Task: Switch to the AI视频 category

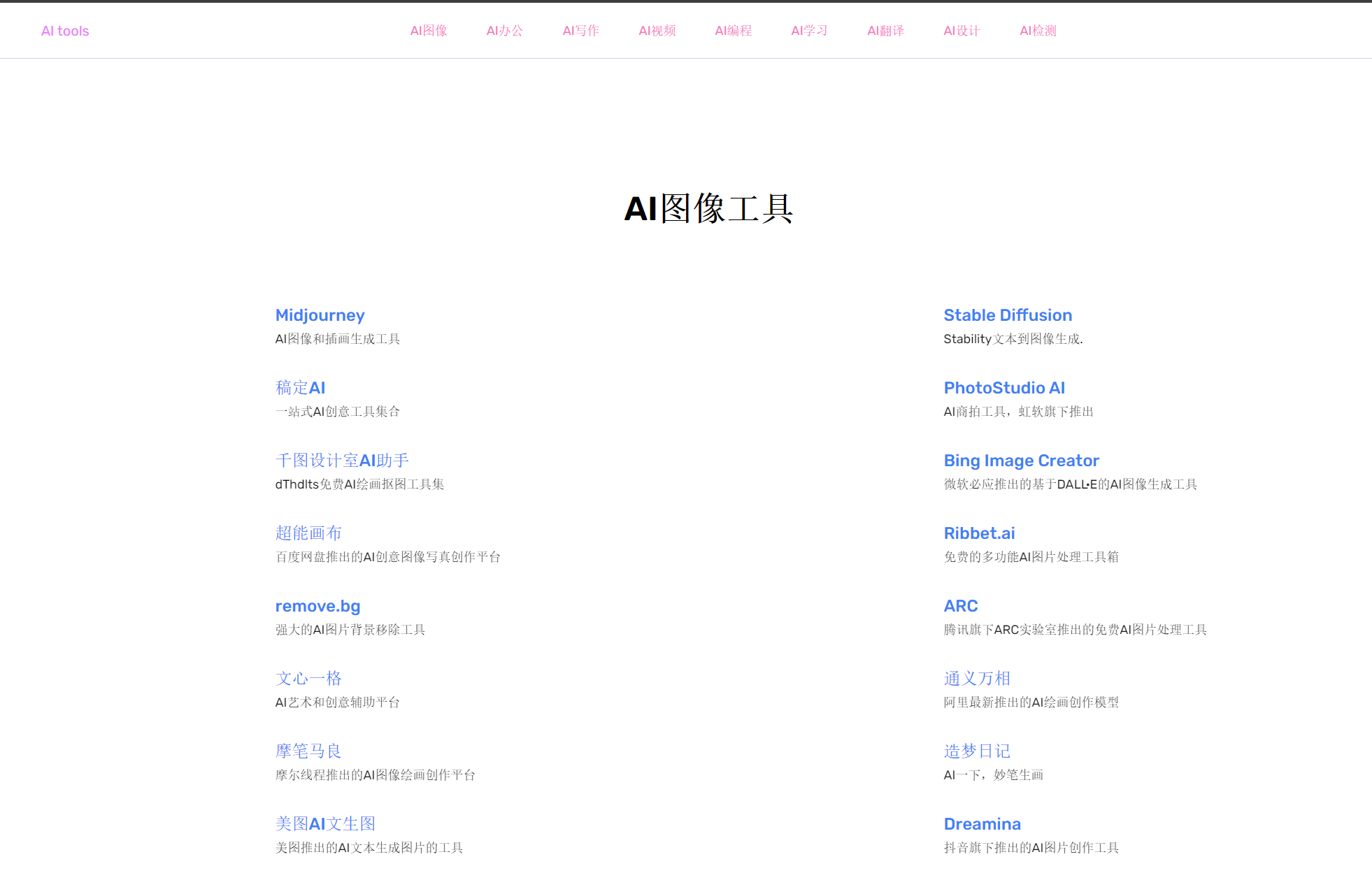Action: pyautogui.click(x=657, y=31)
